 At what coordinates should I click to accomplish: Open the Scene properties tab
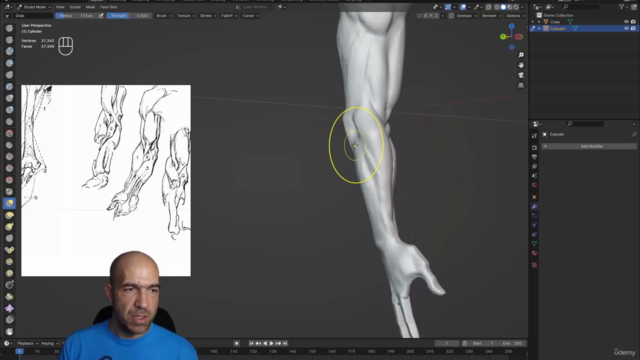[534, 176]
